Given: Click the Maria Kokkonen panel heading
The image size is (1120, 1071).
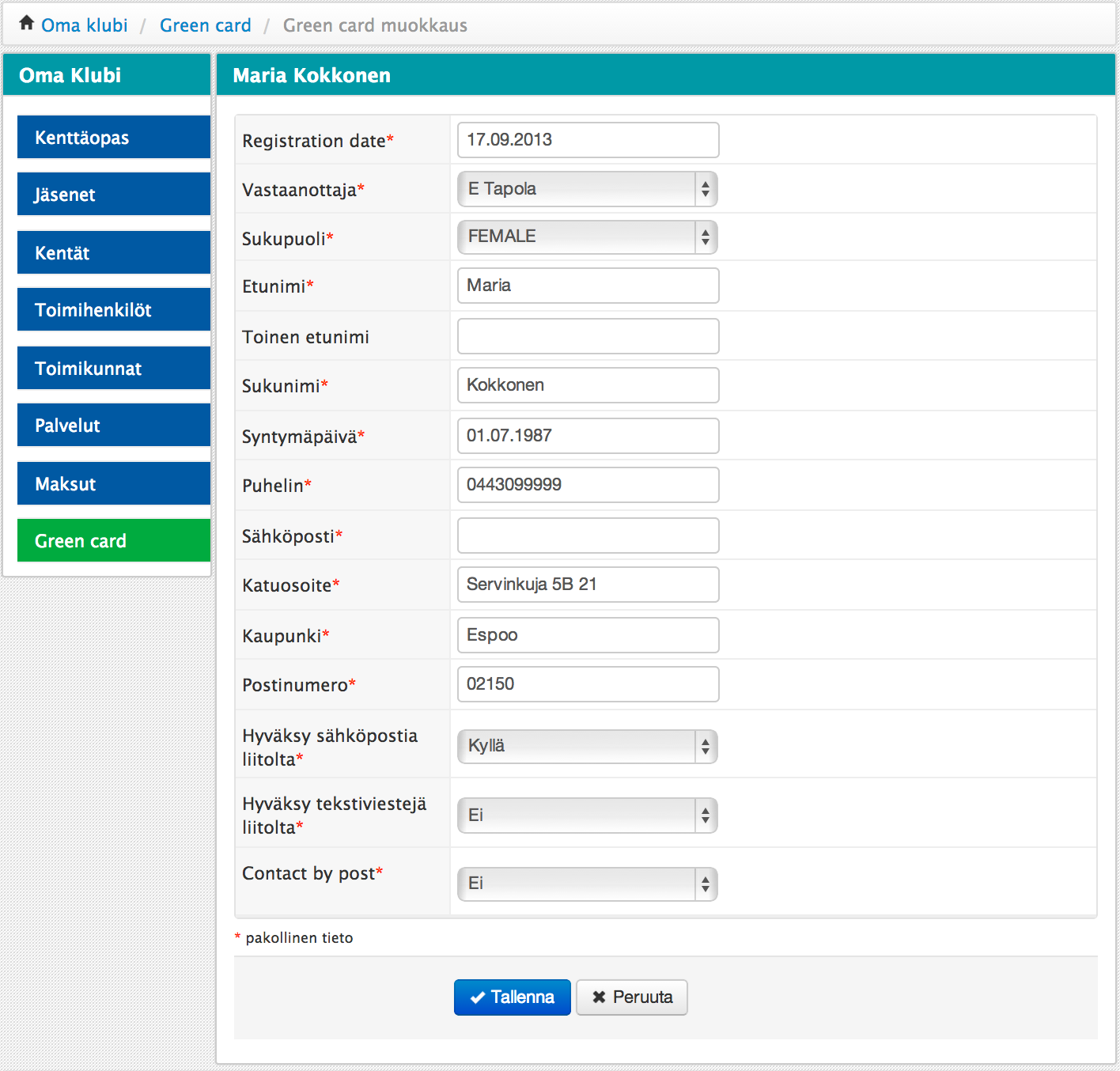Looking at the screenshot, I should click(312, 75).
